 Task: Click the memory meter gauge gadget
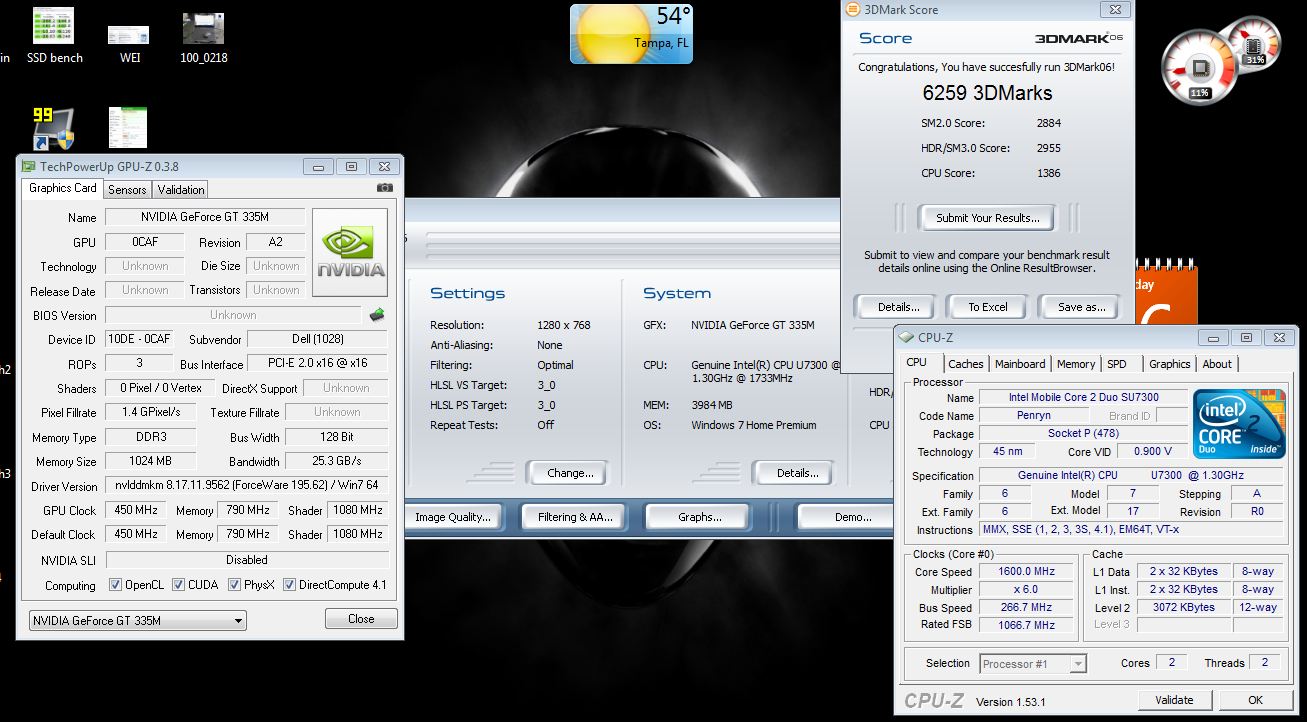point(1254,44)
